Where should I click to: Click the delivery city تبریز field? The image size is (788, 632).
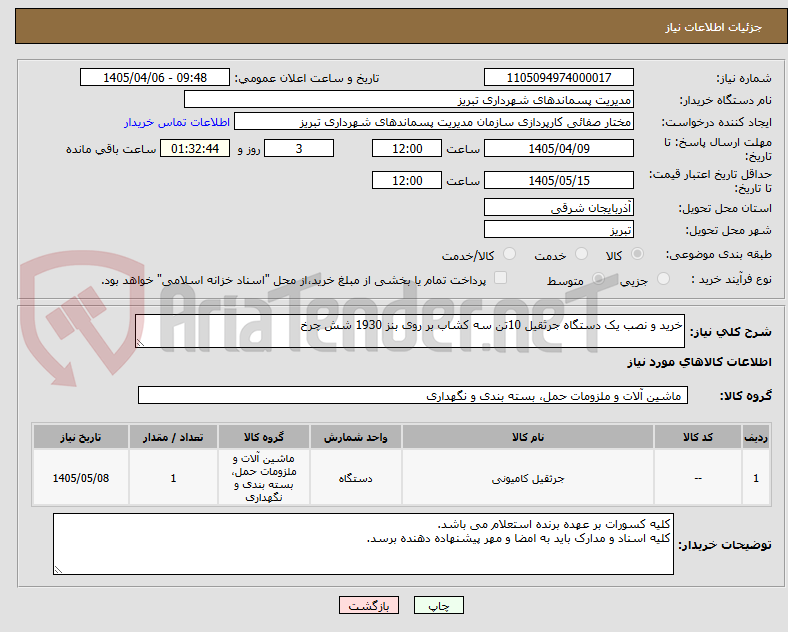tap(558, 230)
